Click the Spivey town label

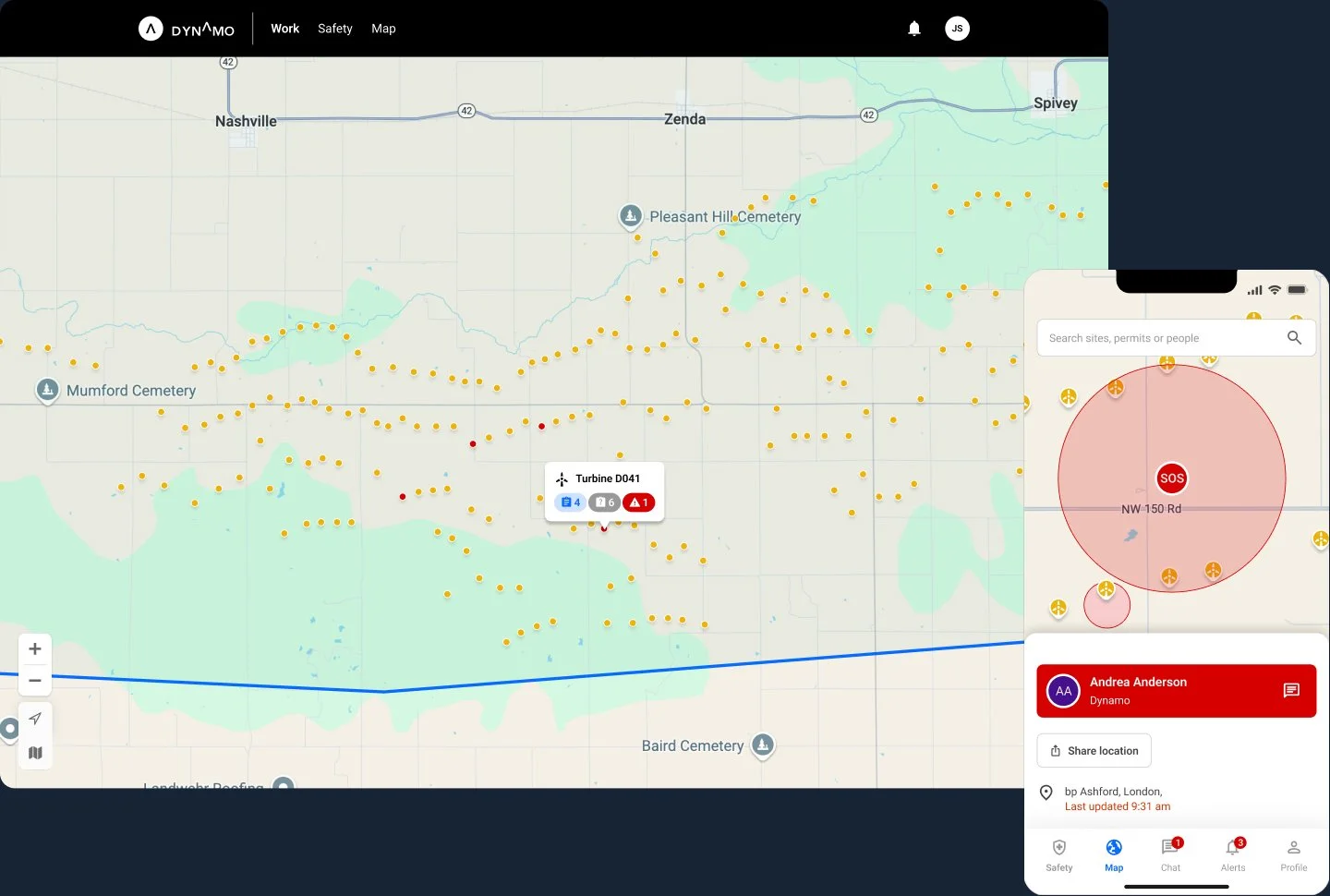point(1056,103)
